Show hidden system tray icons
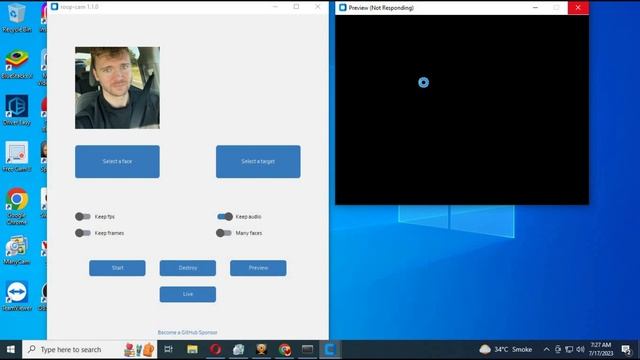 pyautogui.click(x=547, y=349)
